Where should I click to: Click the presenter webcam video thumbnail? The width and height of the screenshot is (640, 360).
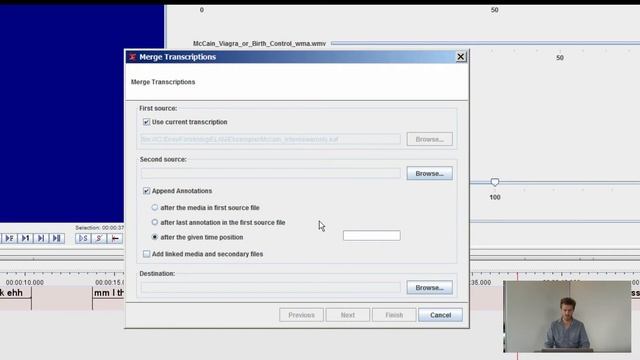pos(567,316)
